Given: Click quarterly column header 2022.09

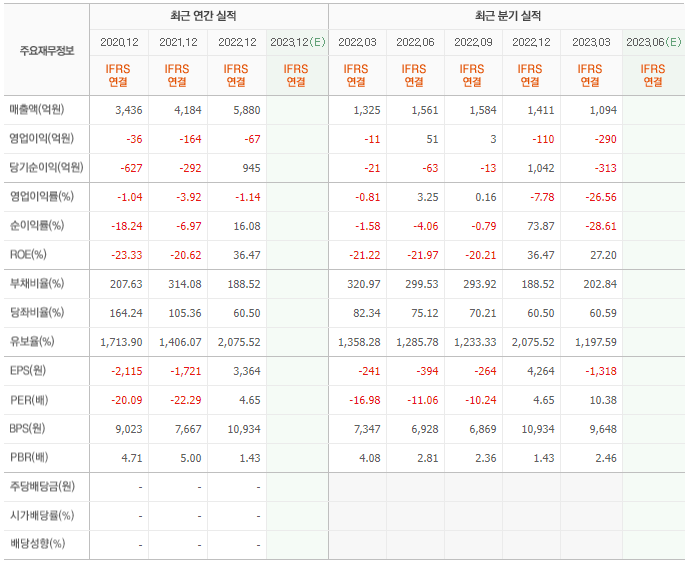Looking at the screenshot, I should click(x=473, y=42).
